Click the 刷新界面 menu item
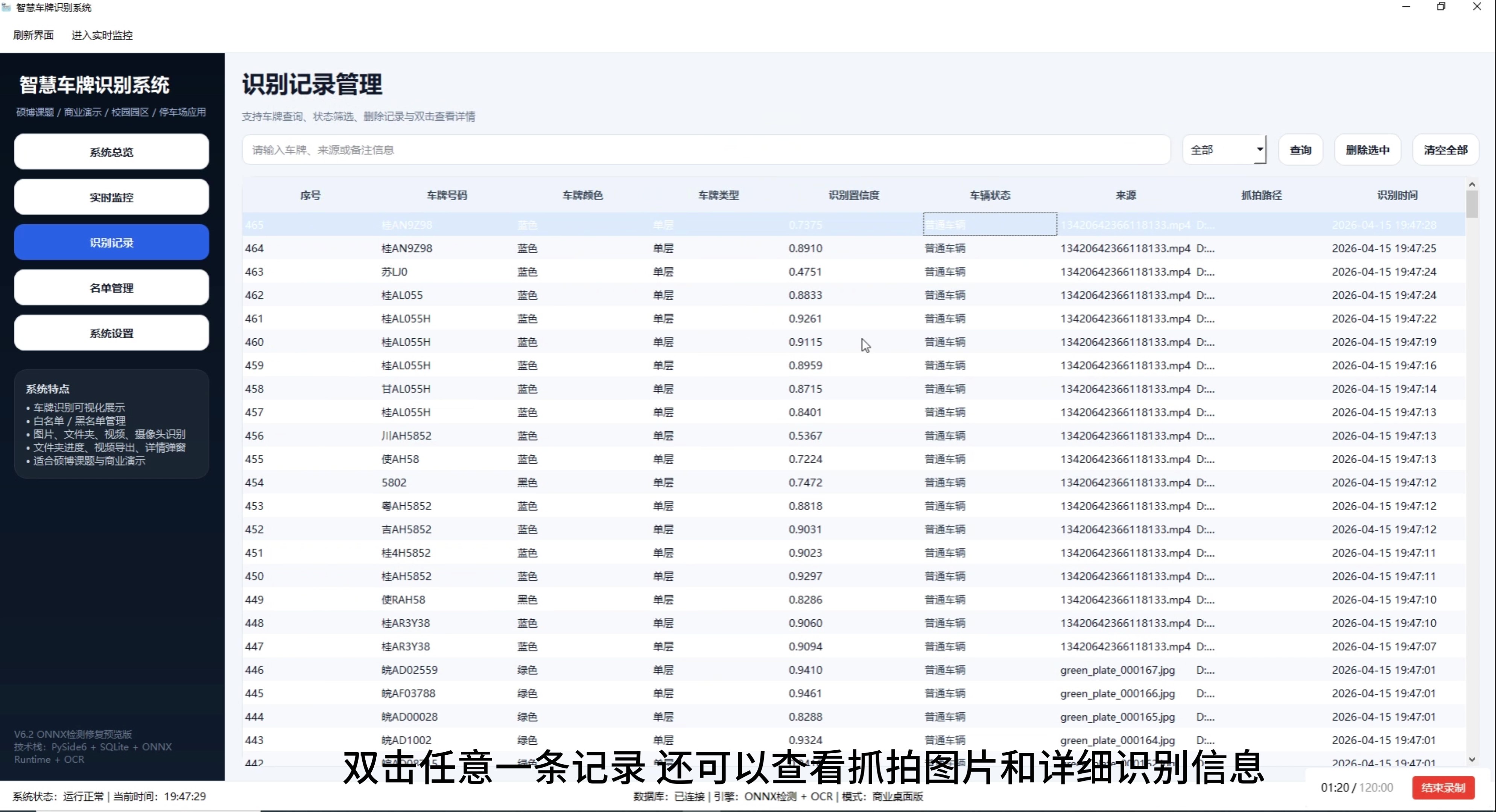 tap(34, 35)
